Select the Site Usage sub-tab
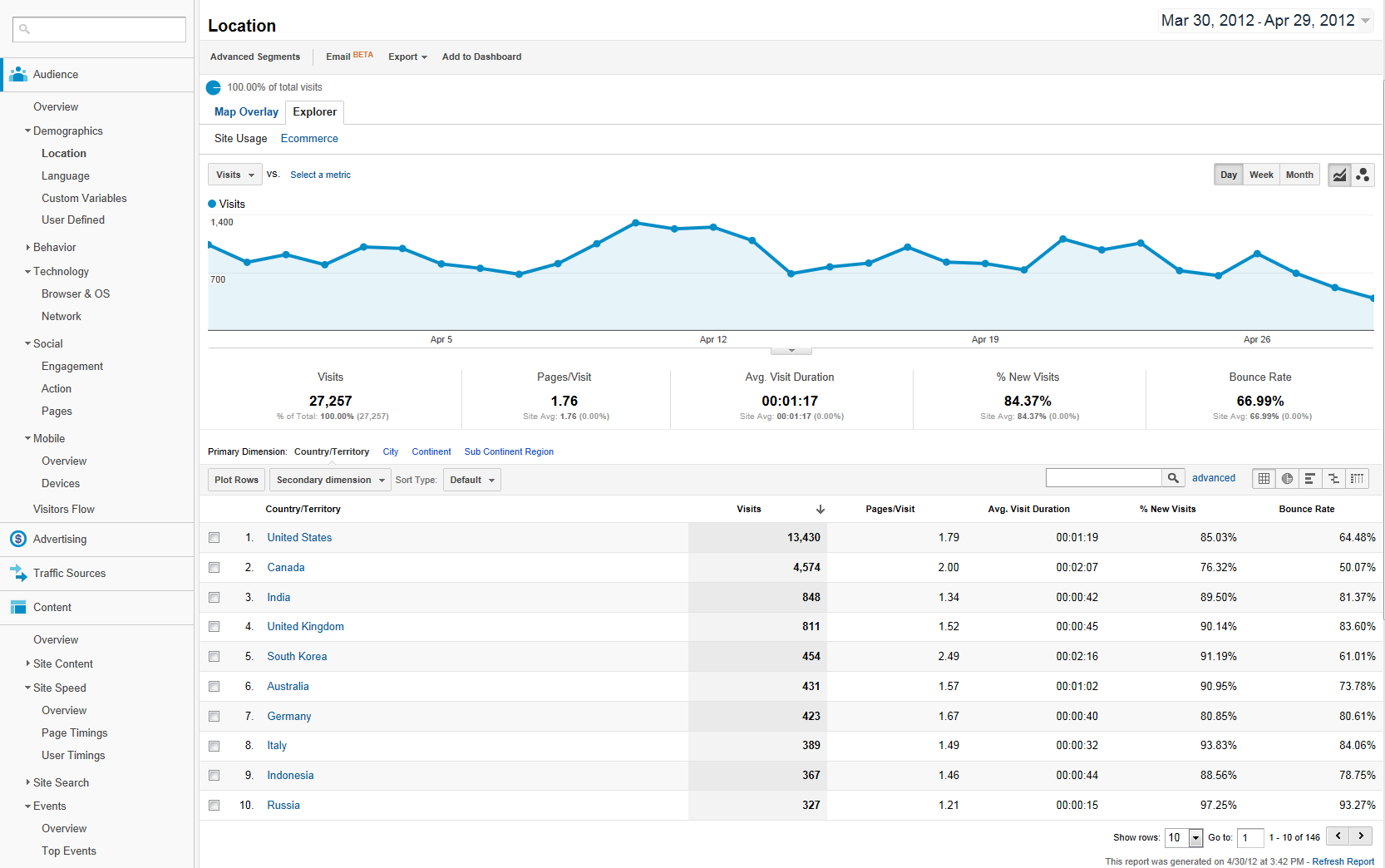The width and height of the screenshot is (1385, 868). click(x=241, y=139)
